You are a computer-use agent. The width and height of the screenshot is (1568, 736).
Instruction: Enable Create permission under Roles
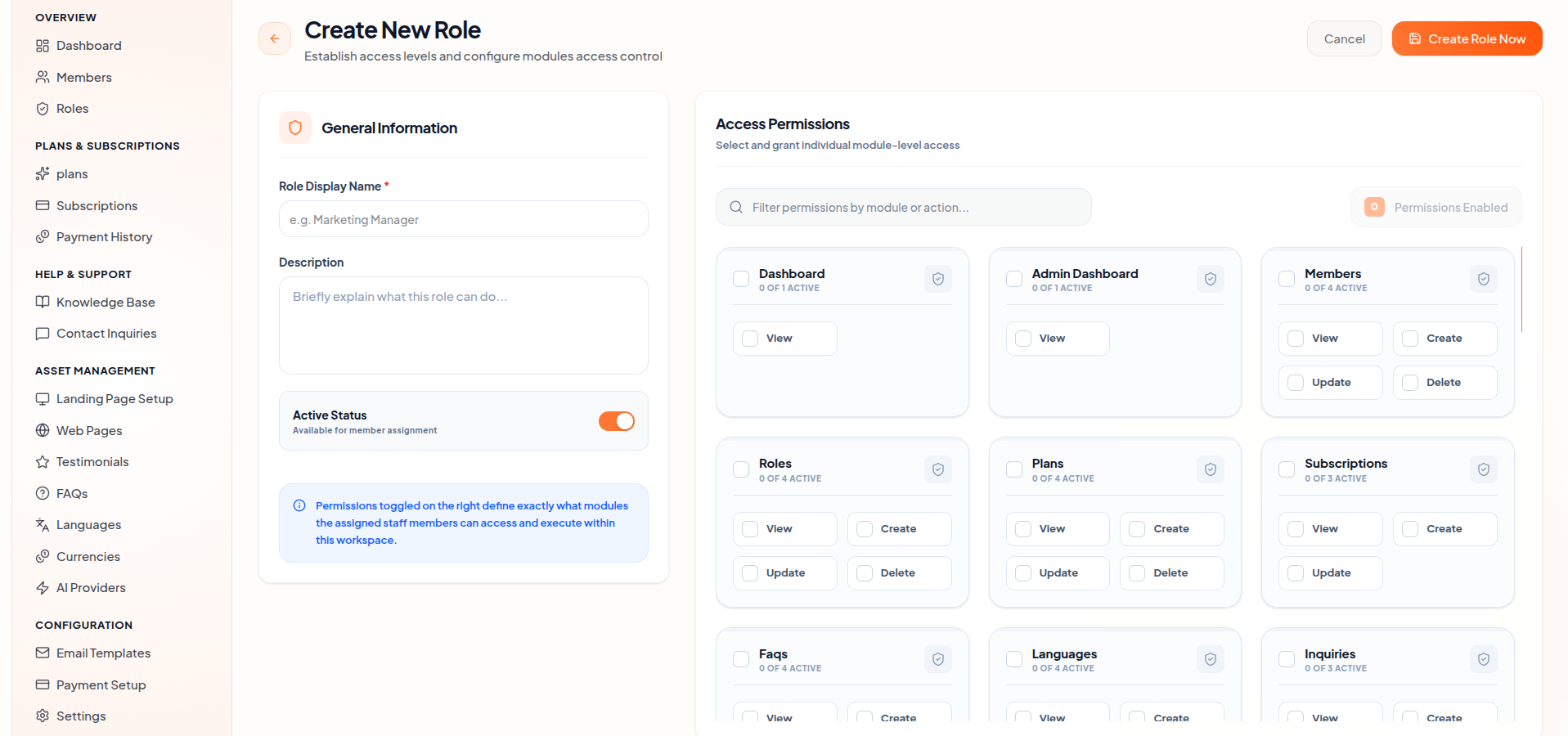pyautogui.click(x=865, y=529)
